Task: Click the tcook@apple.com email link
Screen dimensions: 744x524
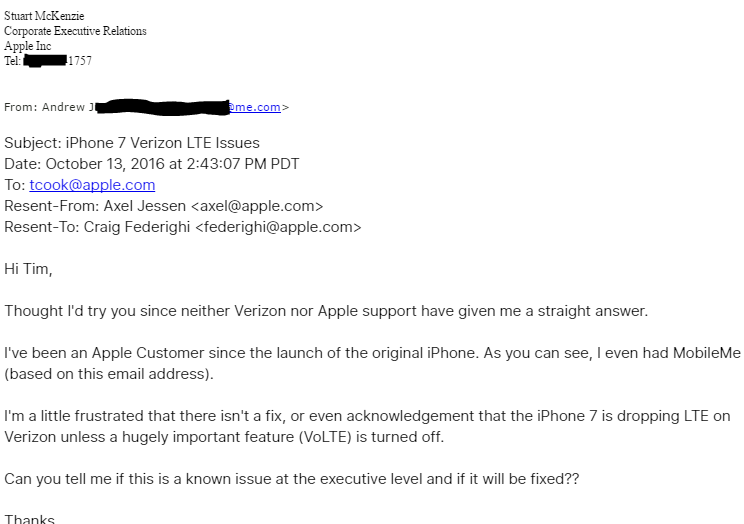Action: (92, 185)
